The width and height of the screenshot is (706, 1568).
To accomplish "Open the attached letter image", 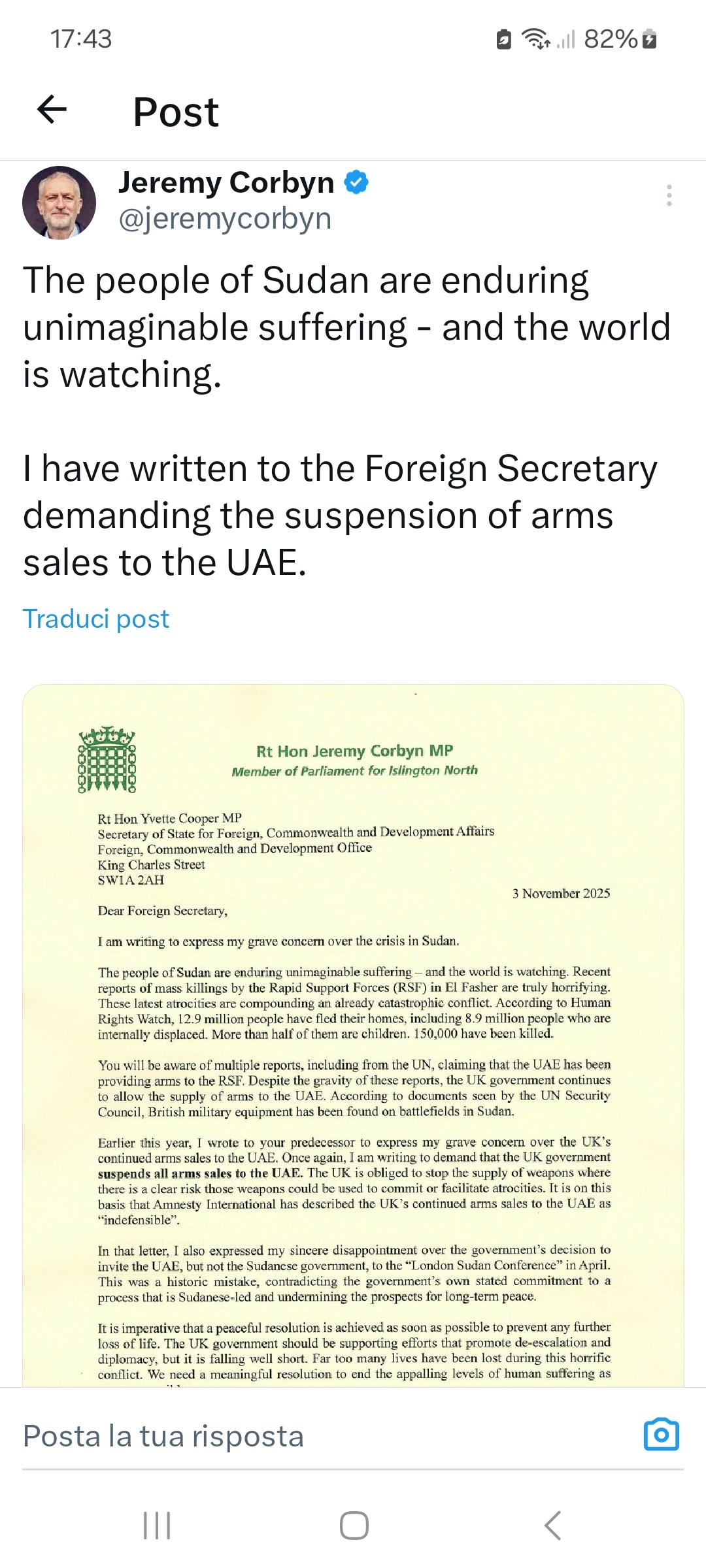I will pyautogui.click(x=353, y=1045).
